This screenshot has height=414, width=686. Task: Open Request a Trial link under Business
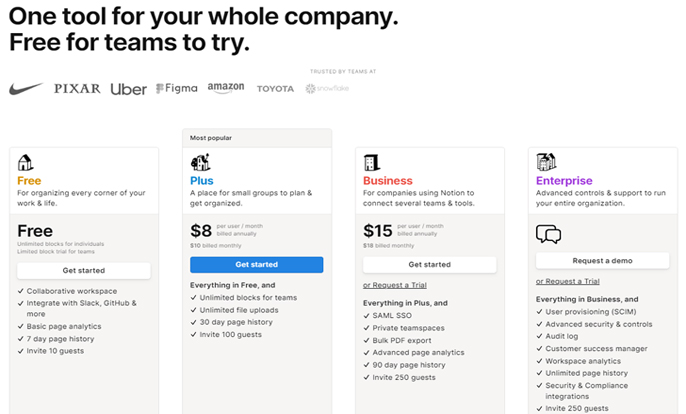click(398, 285)
